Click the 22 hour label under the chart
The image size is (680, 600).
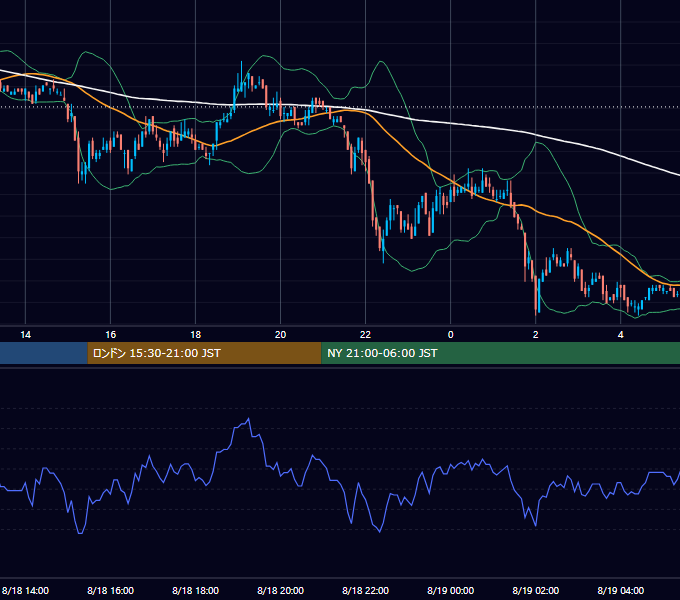[x=366, y=335]
